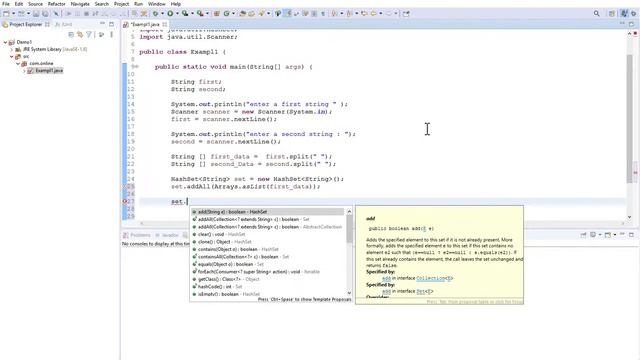This screenshot has width=640, height=360.
Task: Click the Debug perspective icon
Action: (634, 13)
